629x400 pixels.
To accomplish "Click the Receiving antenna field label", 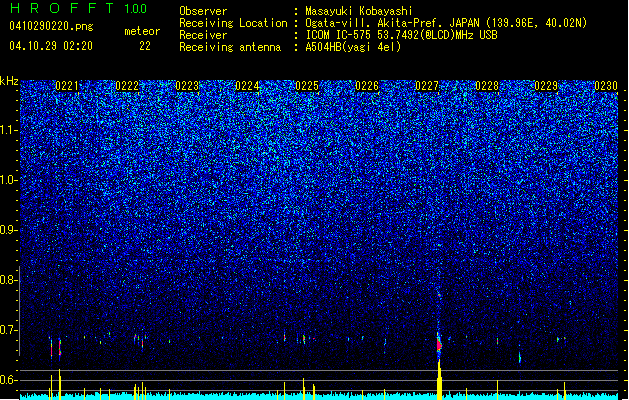I will tap(230, 47).
